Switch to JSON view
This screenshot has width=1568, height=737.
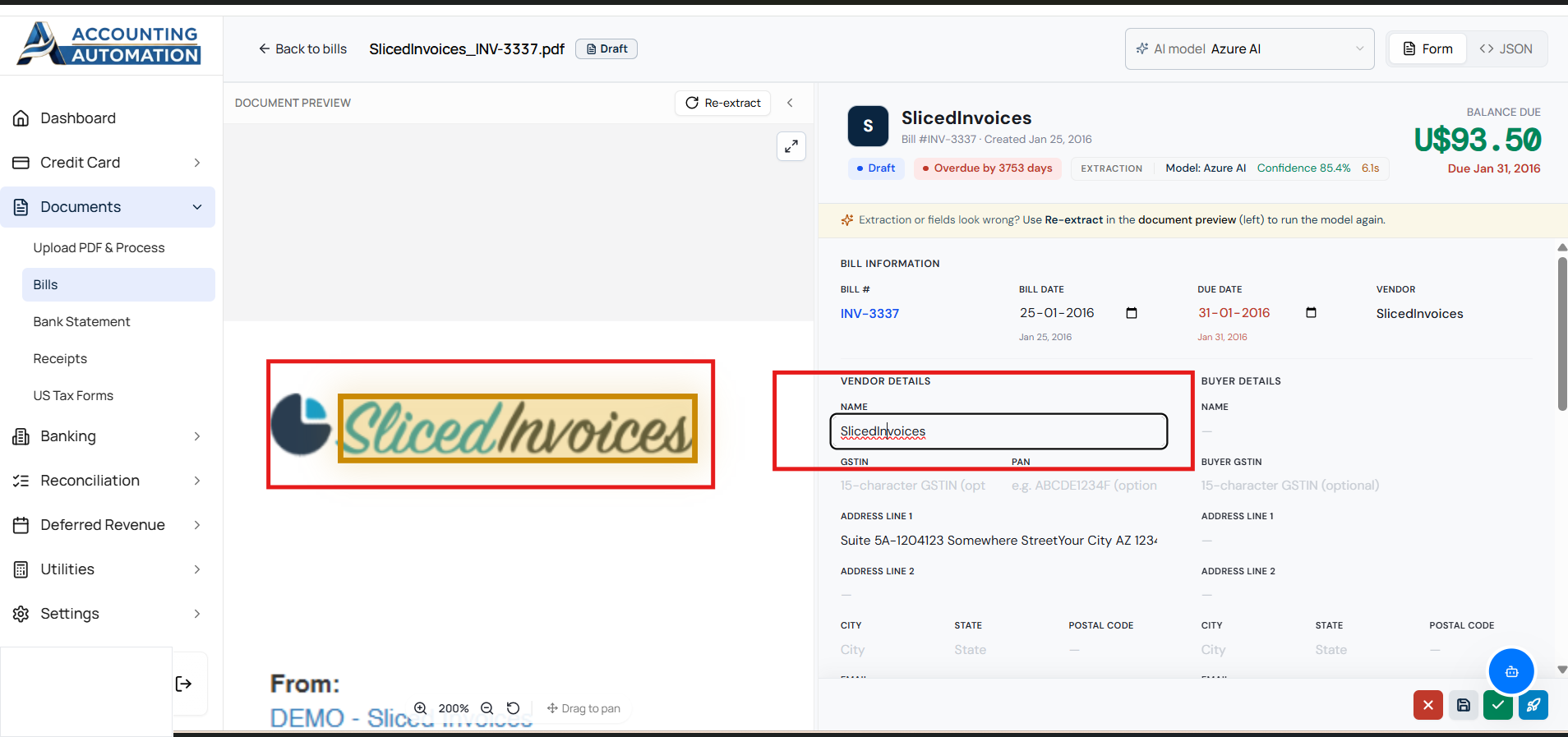click(x=1506, y=48)
